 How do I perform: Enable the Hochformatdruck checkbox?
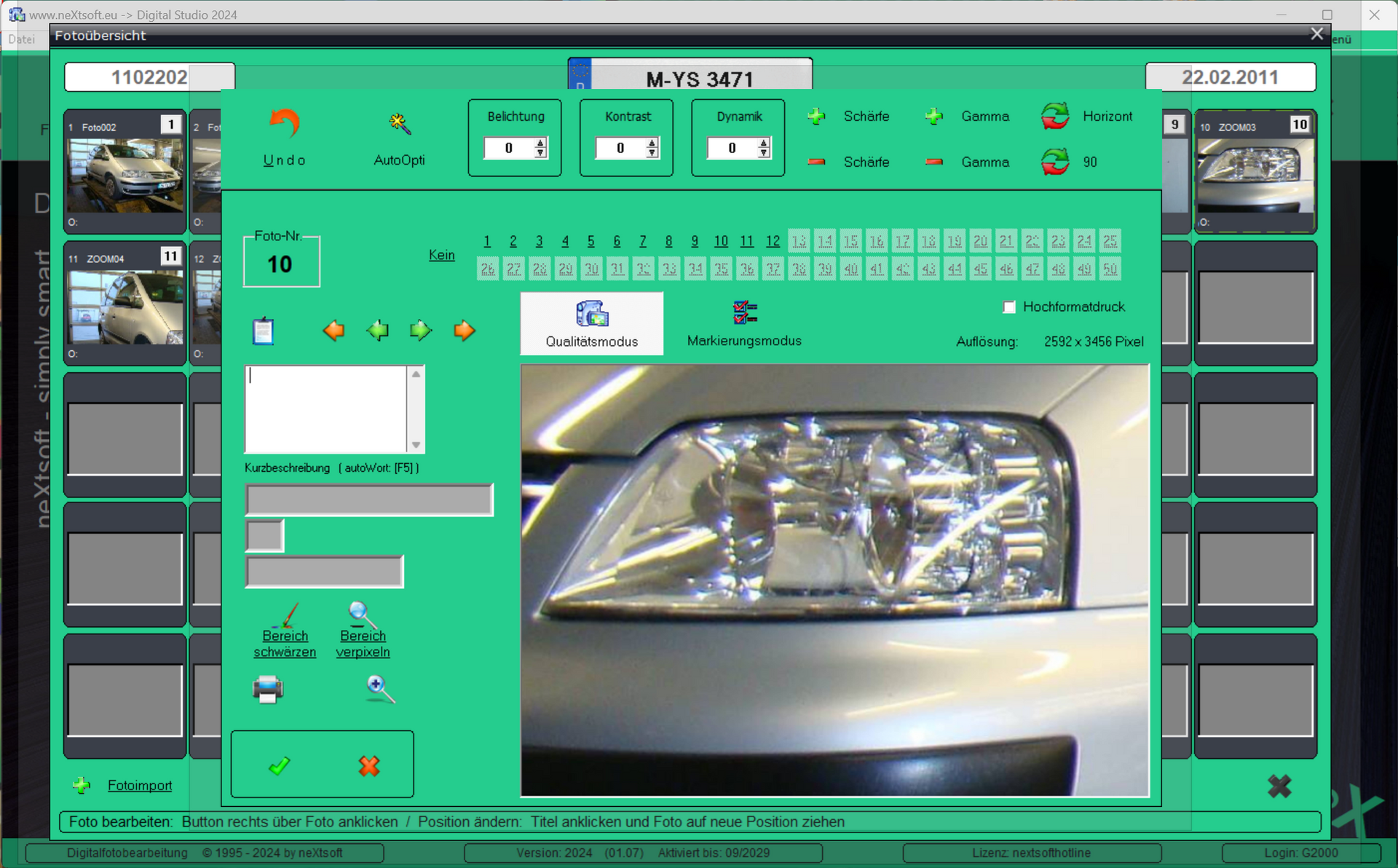(1009, 307)
